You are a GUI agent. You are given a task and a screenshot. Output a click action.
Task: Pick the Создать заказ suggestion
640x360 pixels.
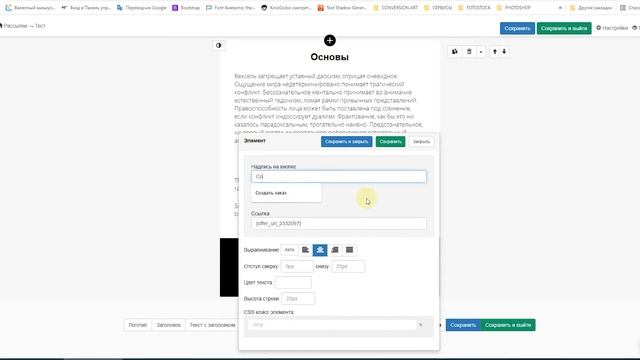(286, 193)
